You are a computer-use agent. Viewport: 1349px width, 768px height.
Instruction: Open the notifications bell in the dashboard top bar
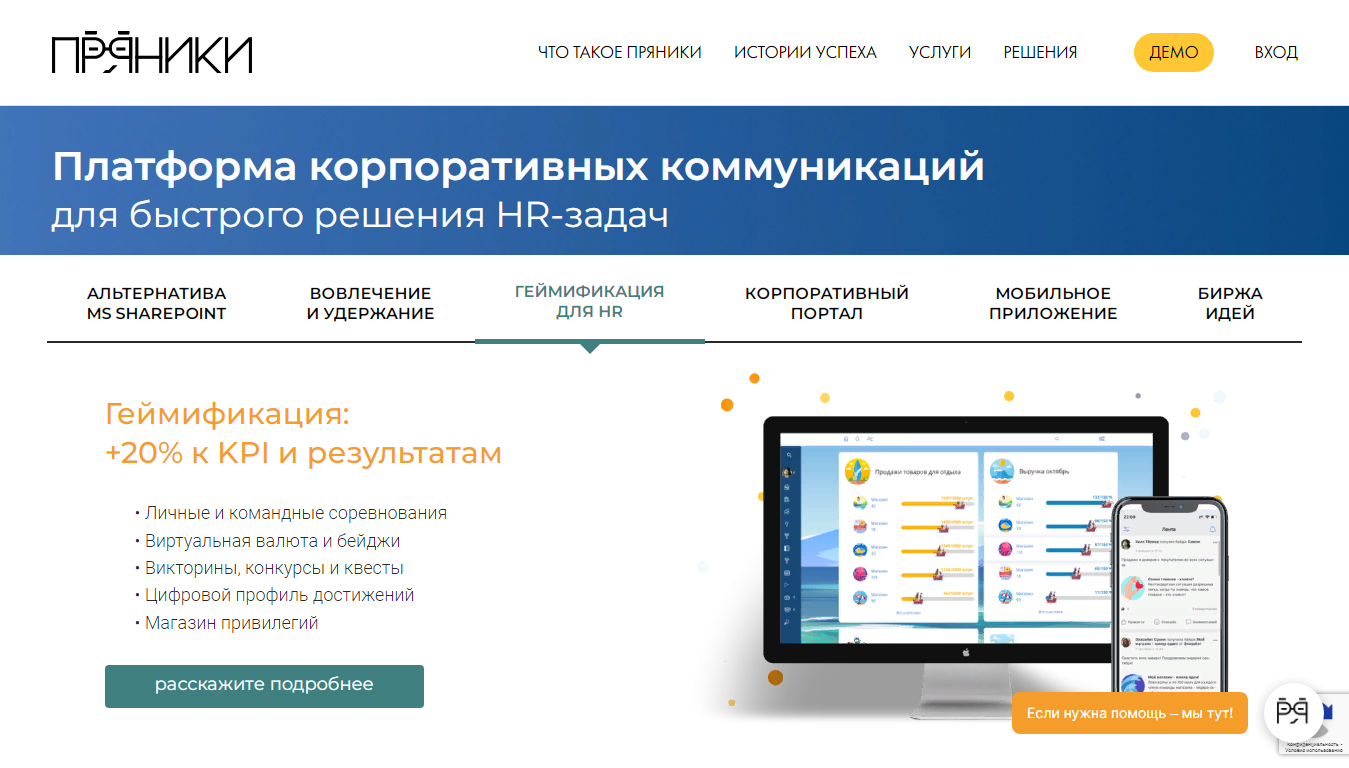pos(857,439)
